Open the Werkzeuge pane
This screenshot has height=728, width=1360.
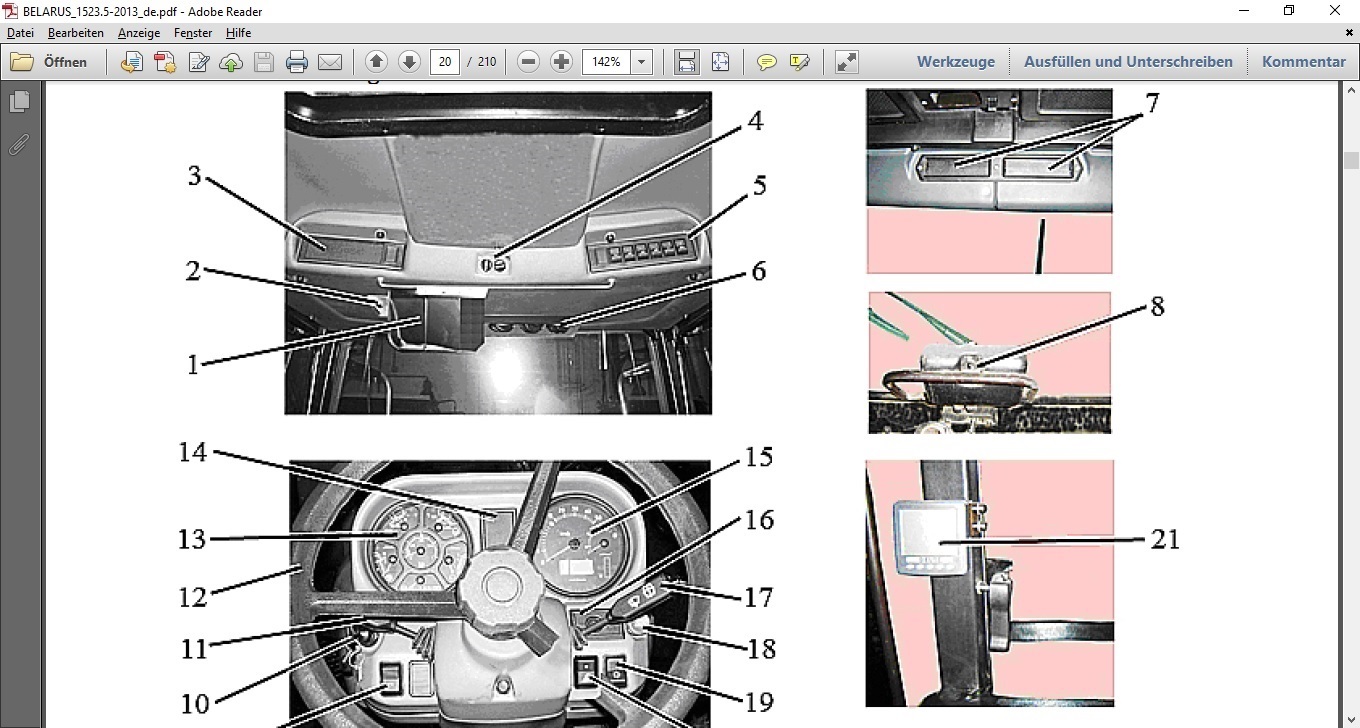(956, 62)
